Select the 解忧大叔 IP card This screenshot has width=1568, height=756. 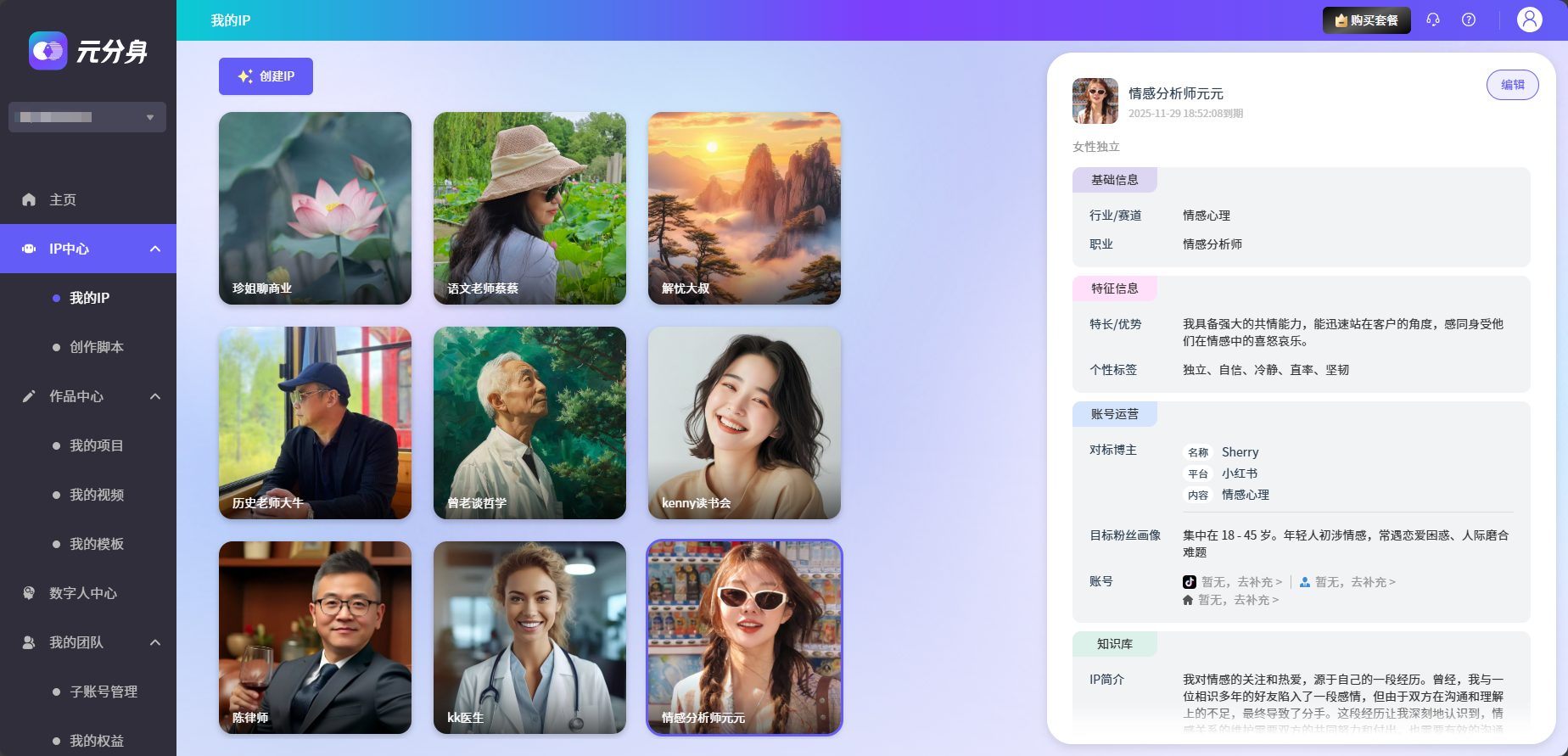744,208
